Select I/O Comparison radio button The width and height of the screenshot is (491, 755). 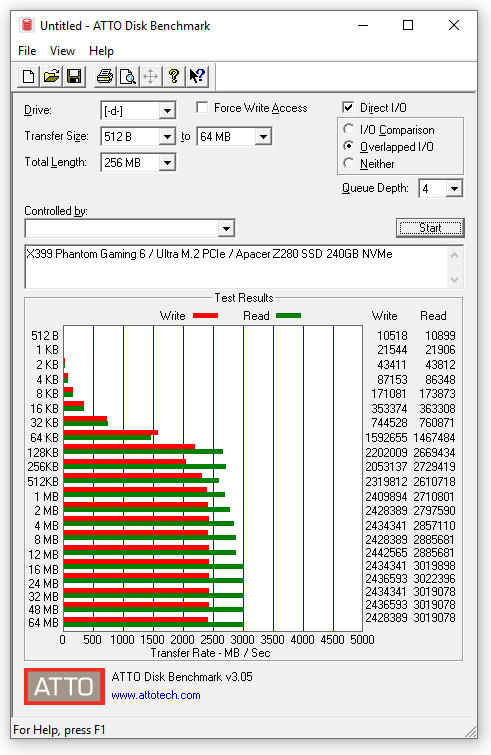(349, 129)
